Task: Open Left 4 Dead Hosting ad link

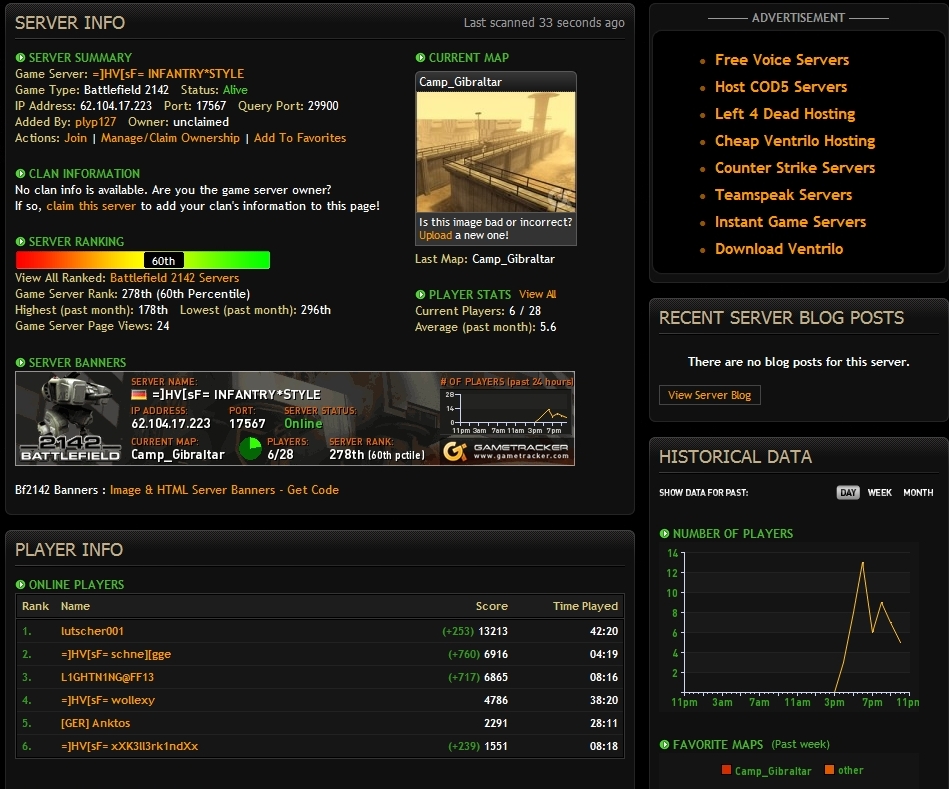Action: 785,114
